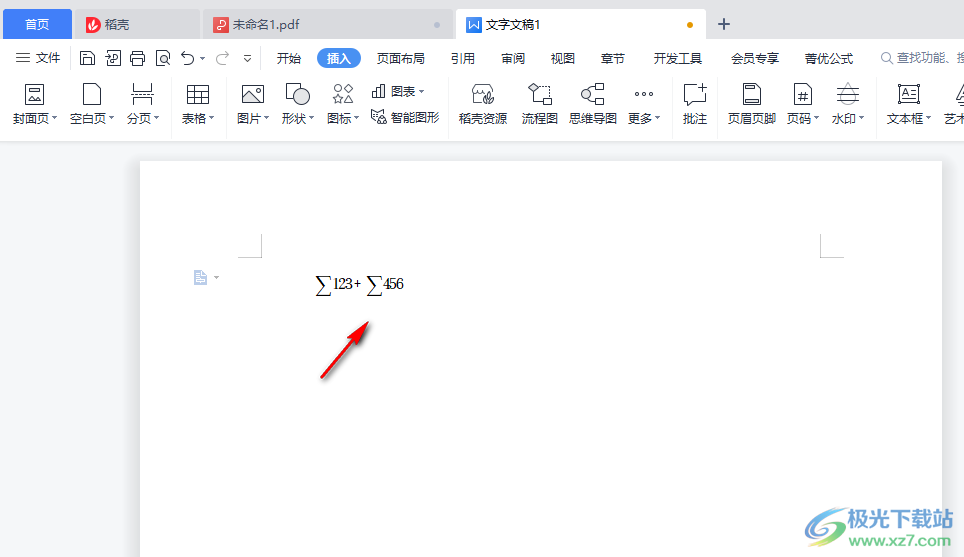
Task: Open the 章节 ribbon tab
Action: pos(612,58)
